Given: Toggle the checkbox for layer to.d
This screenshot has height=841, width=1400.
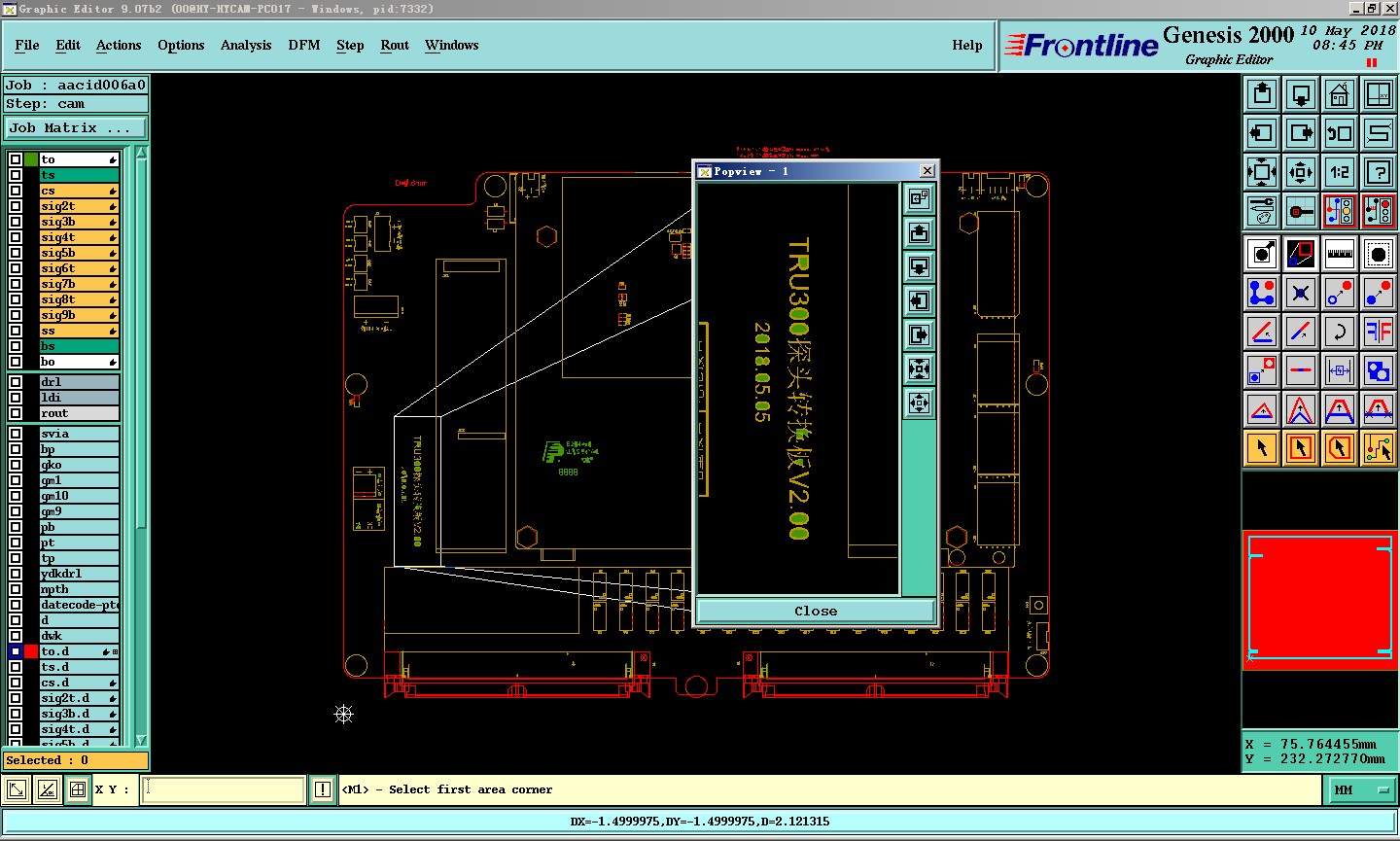Looking at the screenshot, I should click(x=16, y=651).
